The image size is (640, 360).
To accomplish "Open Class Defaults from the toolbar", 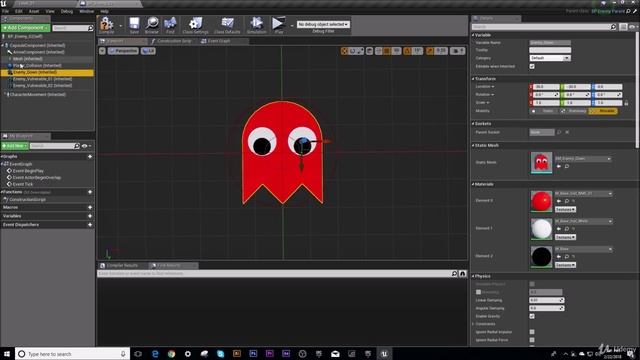I will pyautogui.click(x=227, y=25).
